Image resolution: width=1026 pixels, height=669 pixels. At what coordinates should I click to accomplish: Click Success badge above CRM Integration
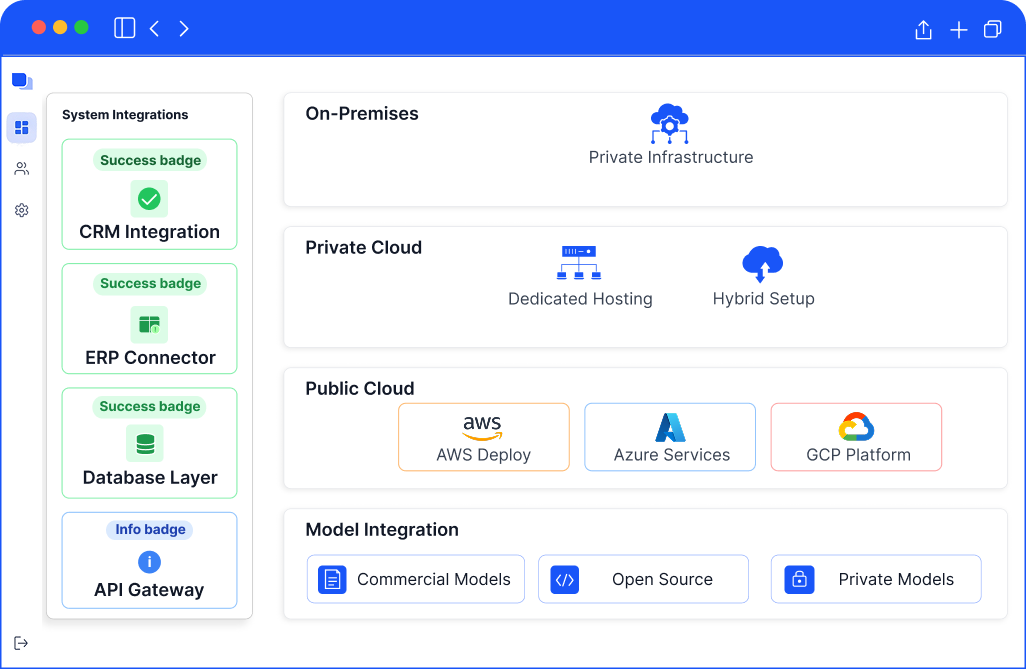pos(150,160)
